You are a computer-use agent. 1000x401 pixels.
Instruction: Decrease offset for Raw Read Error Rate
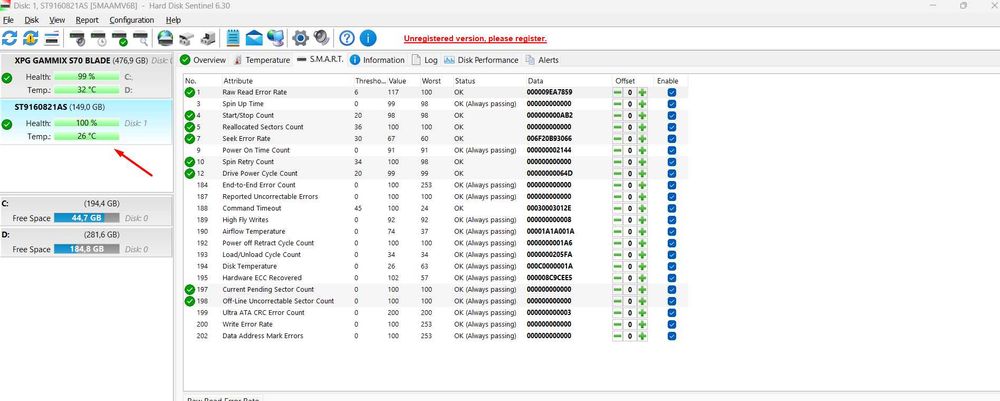(617, 92)
